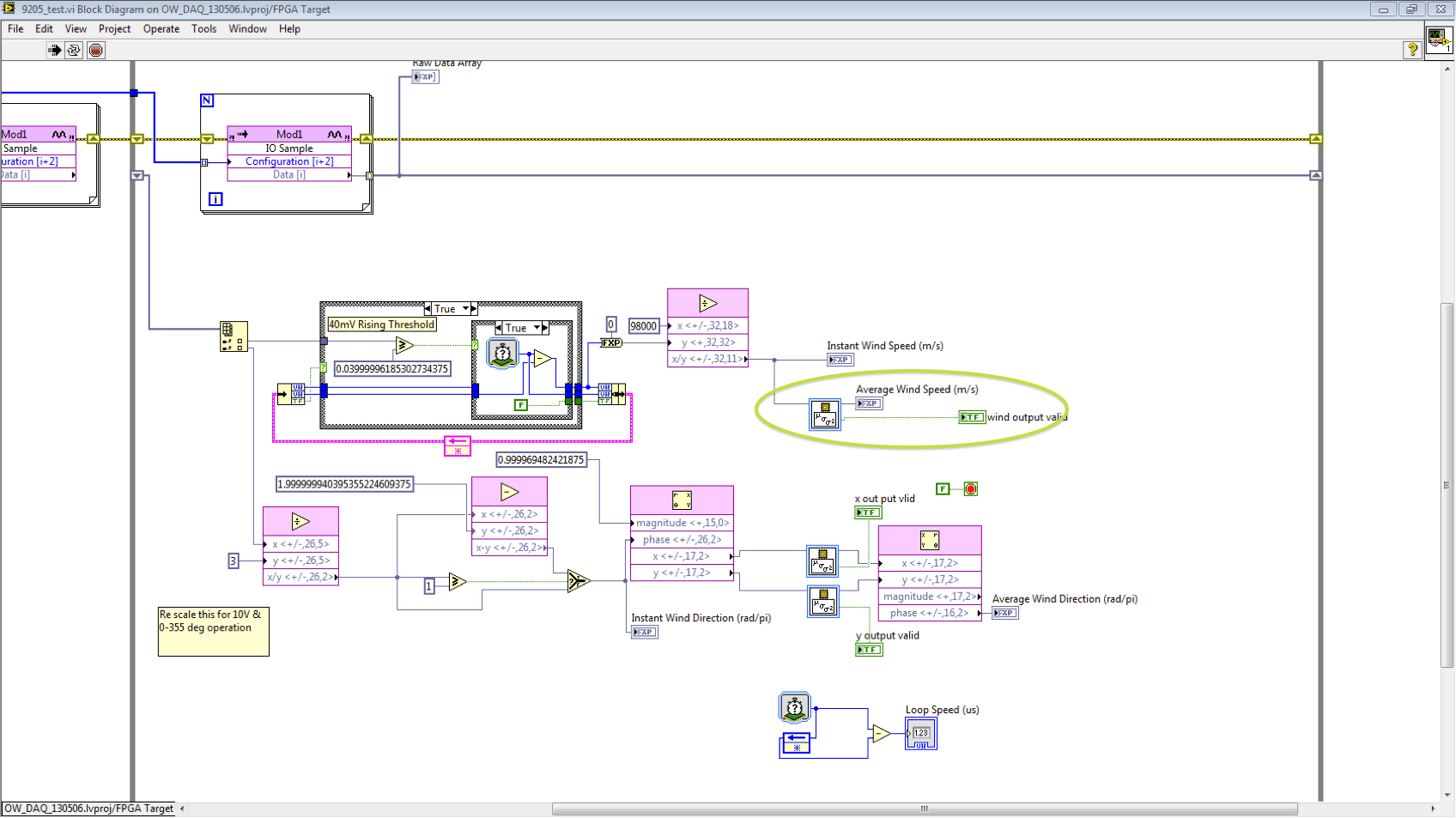Image resolution: width=1456 pixels, height=818 pixels.
Task: Click the Abort Execution red stop button
Action: [x=96, y=50]
